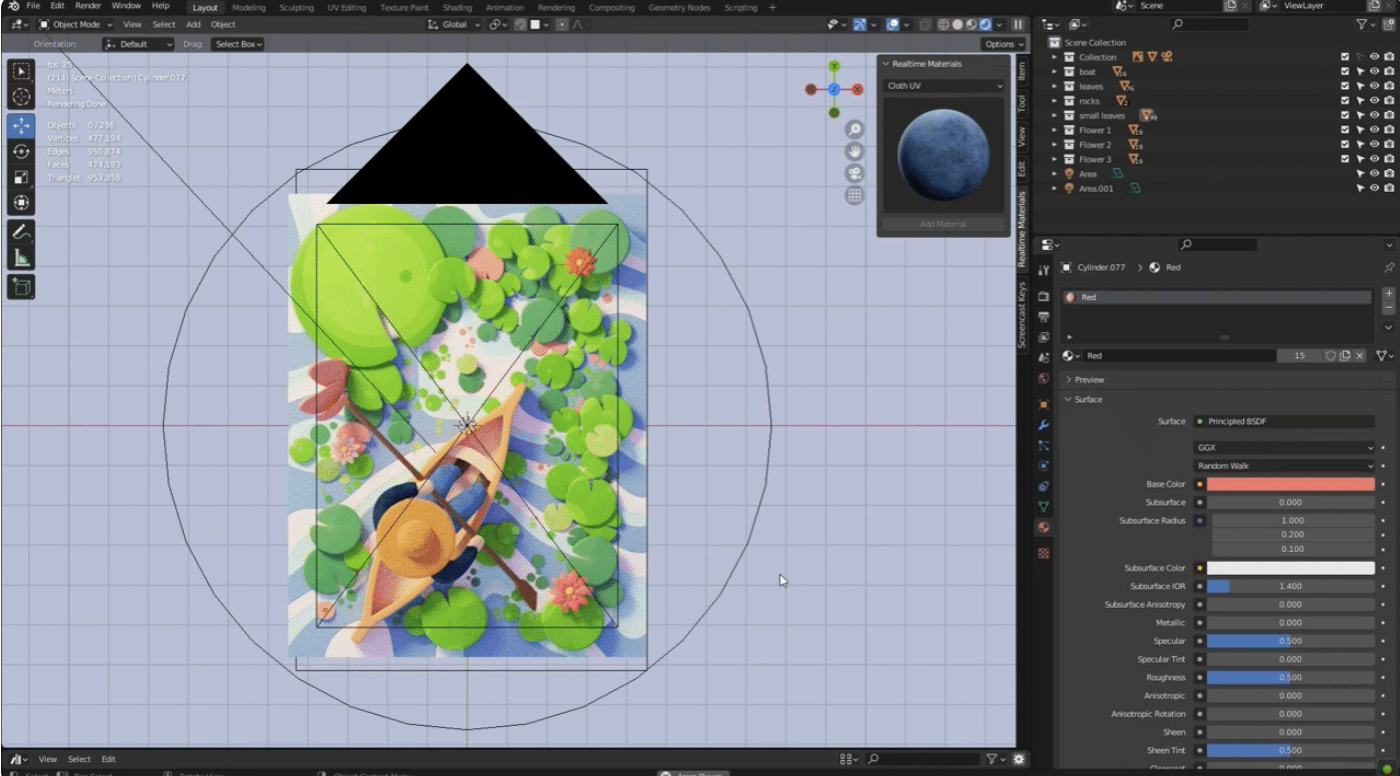Viewport: 1400px width, 776px height.
Task: Choose the Add Cube tool
Action: tap(21, 288)
